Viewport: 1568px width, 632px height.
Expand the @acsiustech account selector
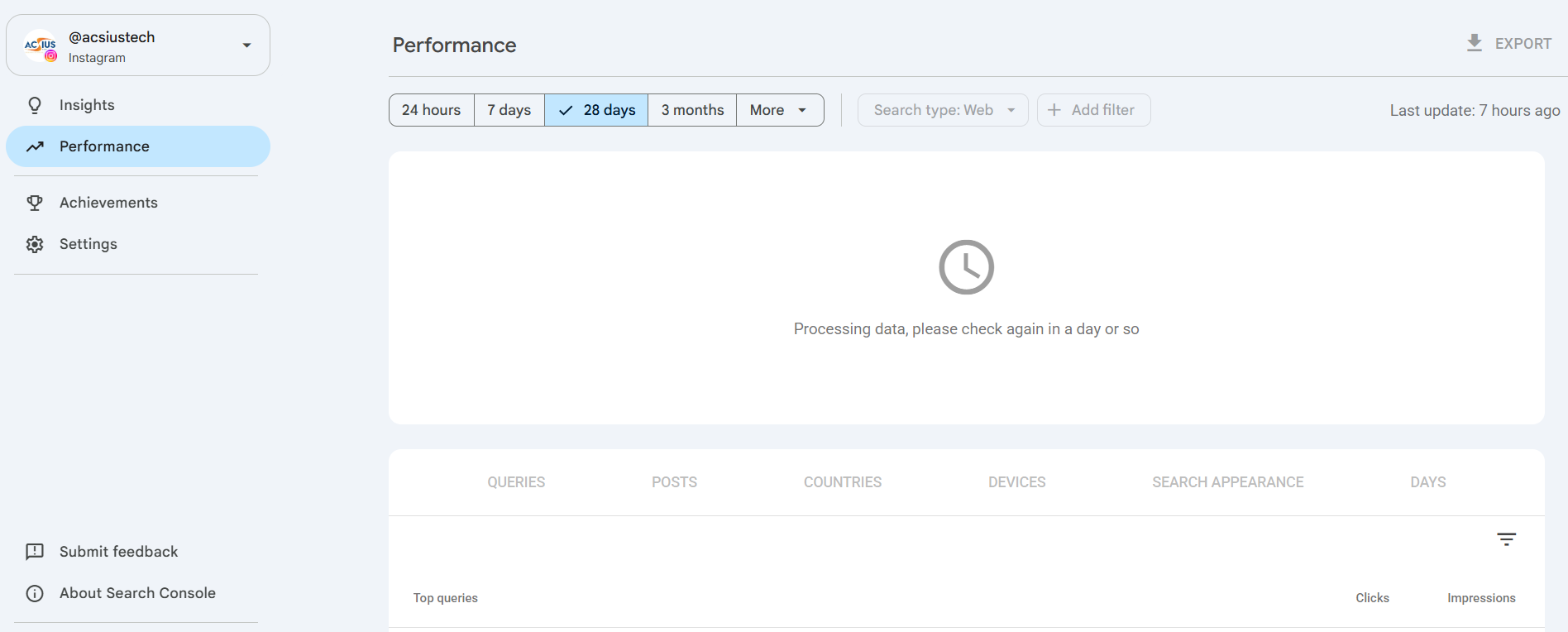[x=138, y=45]
